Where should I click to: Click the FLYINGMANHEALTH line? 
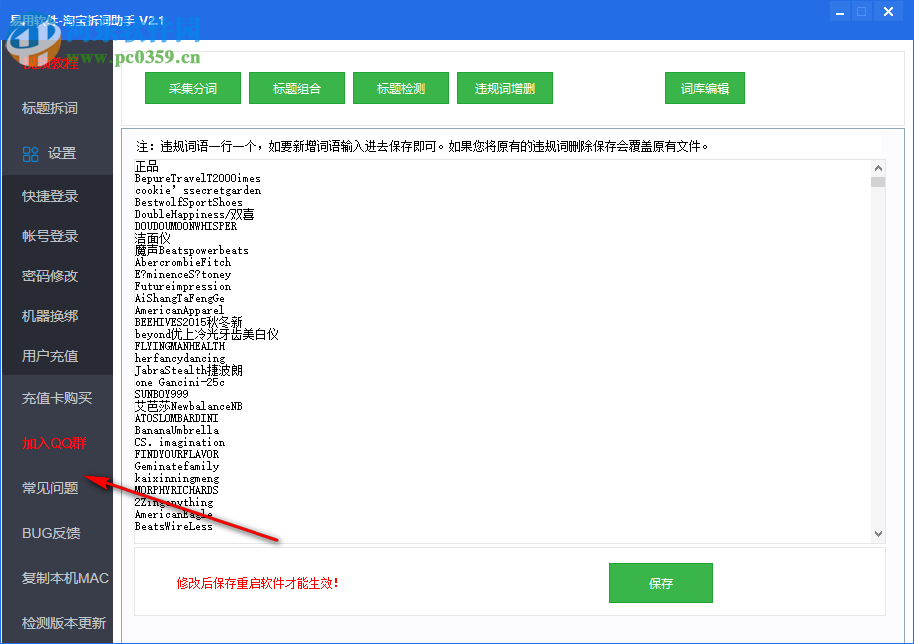180,346
